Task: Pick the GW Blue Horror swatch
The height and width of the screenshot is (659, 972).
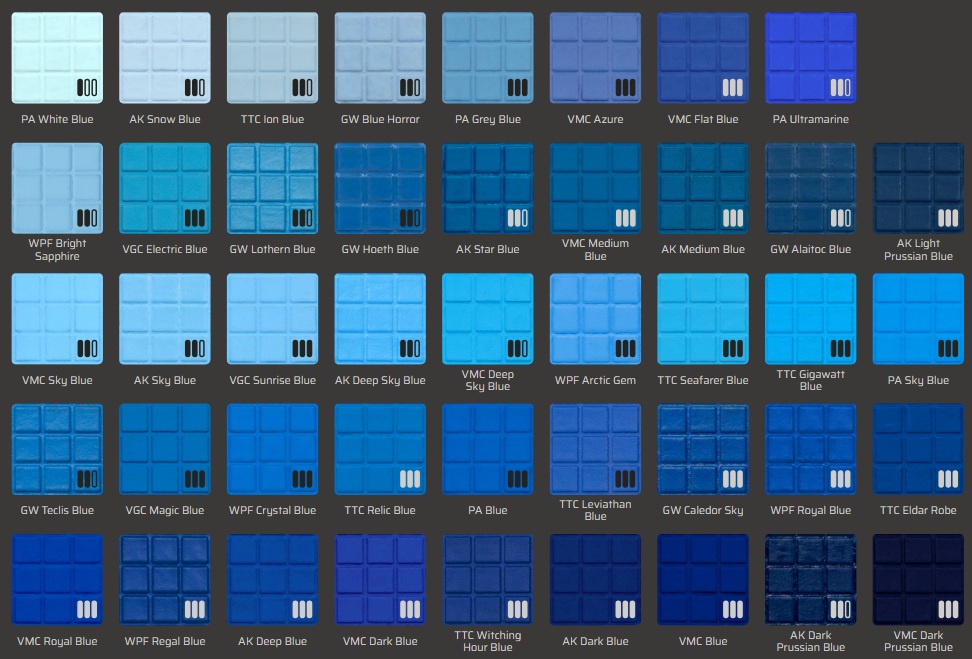Action: pos(380,58)
